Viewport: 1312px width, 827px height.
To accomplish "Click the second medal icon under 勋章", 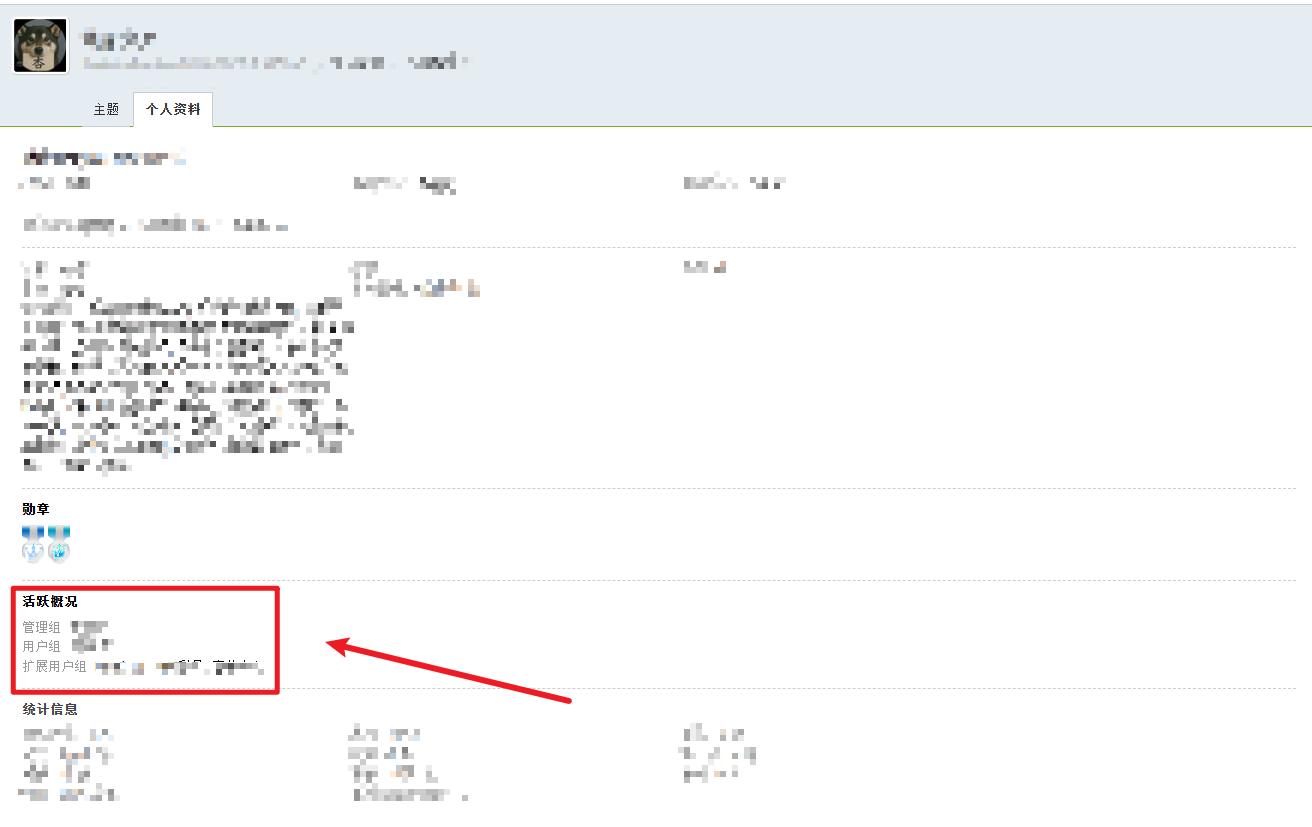I will click(x=59, y=543).
